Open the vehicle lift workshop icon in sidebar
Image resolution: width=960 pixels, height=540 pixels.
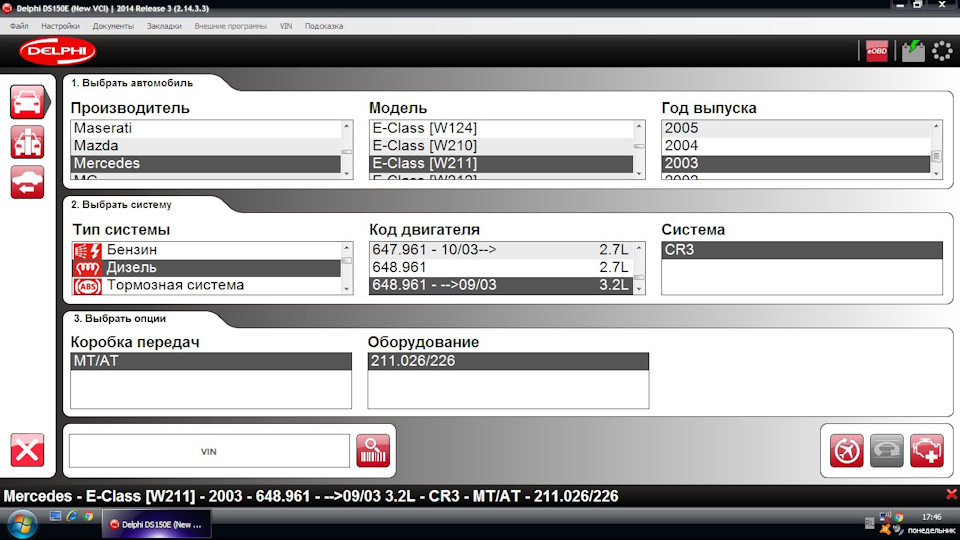pos(27,142)
